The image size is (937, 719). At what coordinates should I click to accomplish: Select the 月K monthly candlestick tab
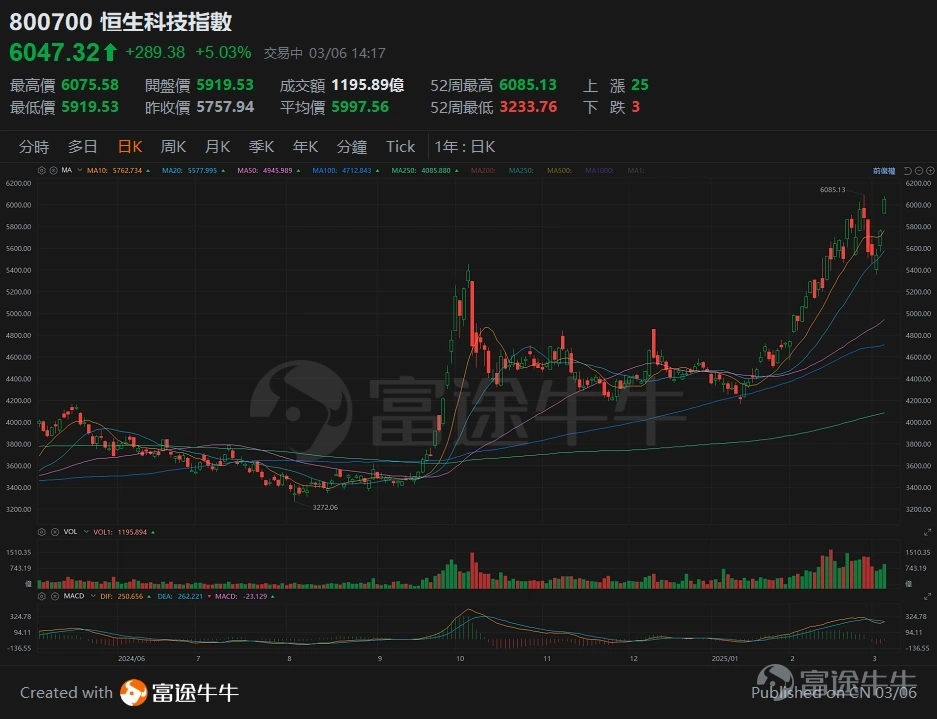[218, 146]
